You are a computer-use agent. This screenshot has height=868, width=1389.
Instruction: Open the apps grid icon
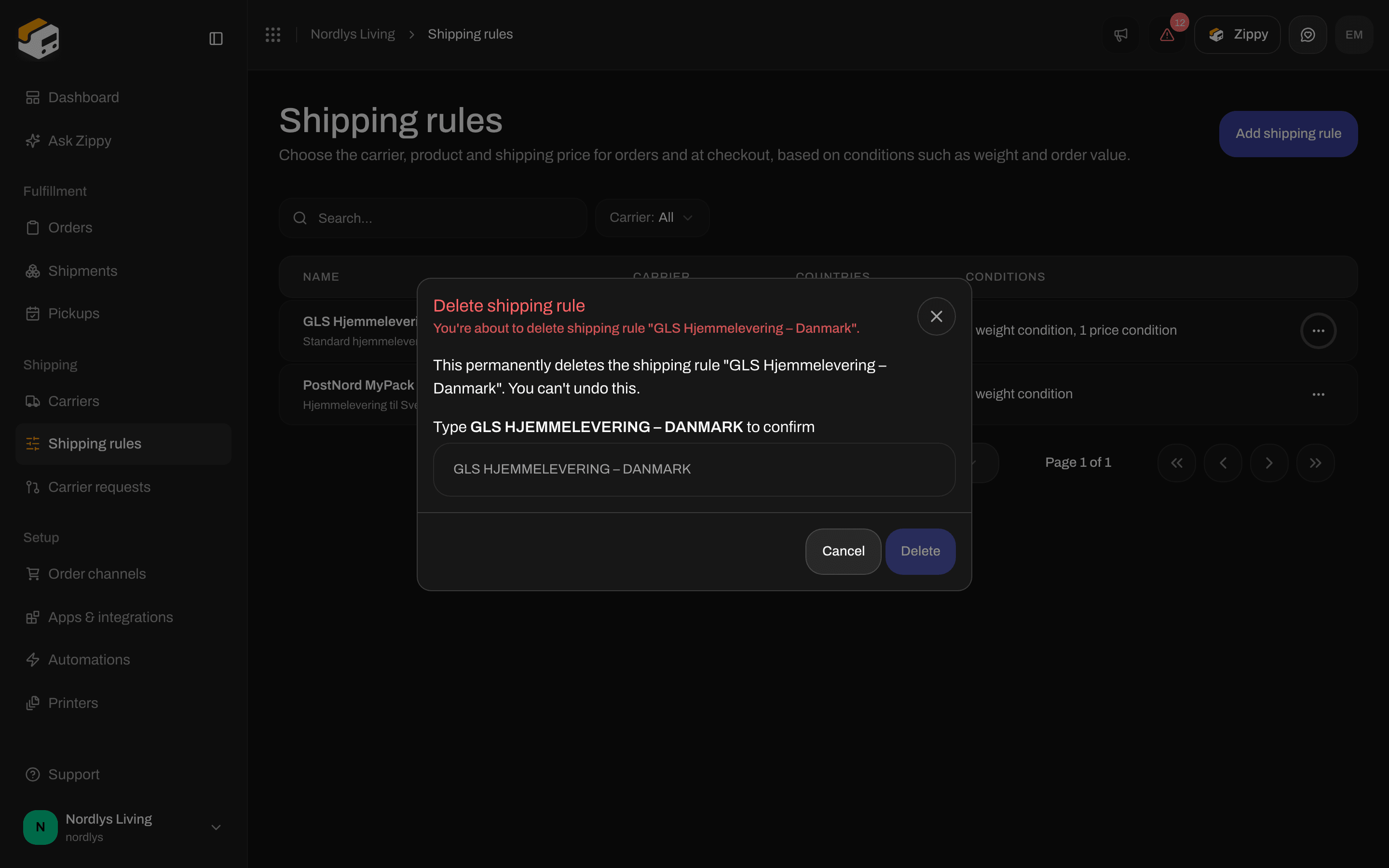(x=272, y=34)
